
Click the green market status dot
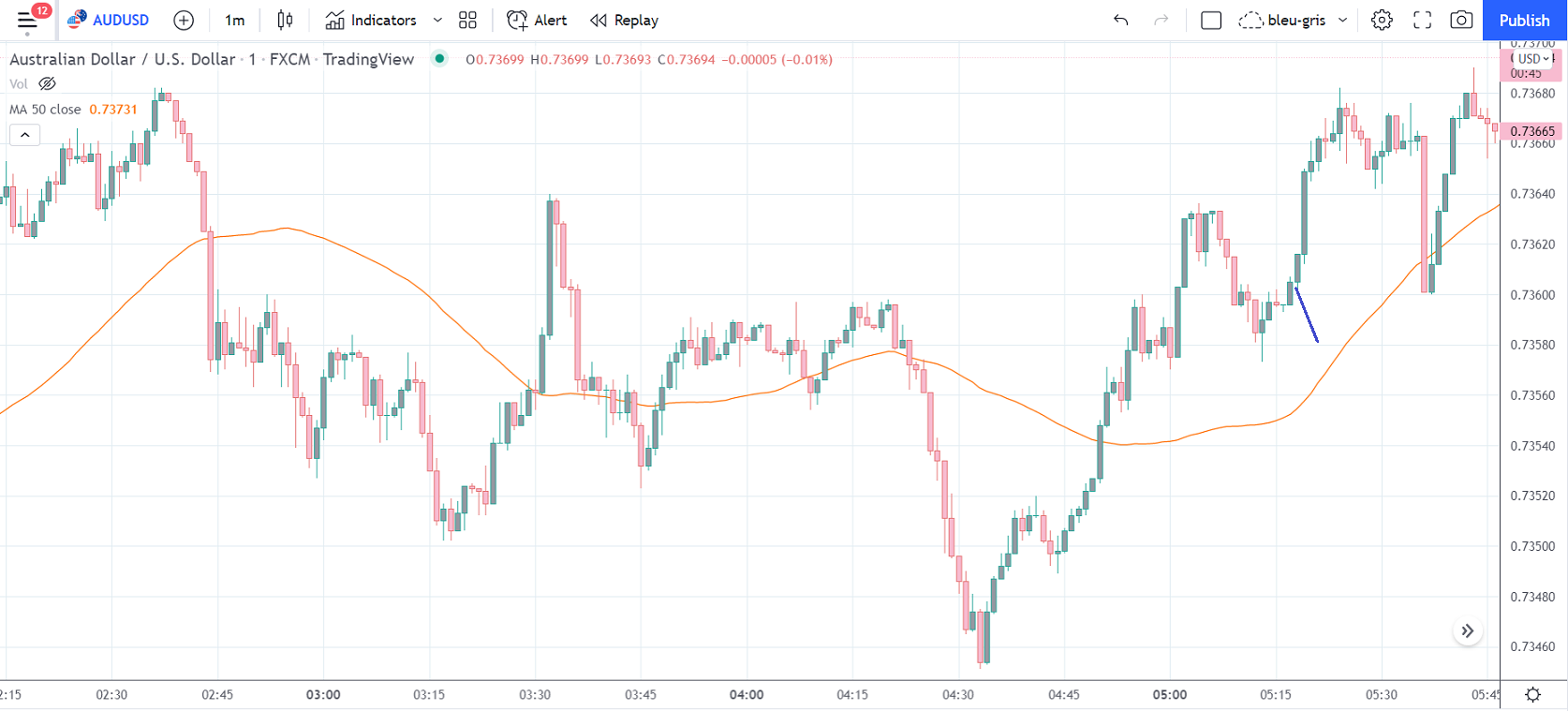click(439, 59)
